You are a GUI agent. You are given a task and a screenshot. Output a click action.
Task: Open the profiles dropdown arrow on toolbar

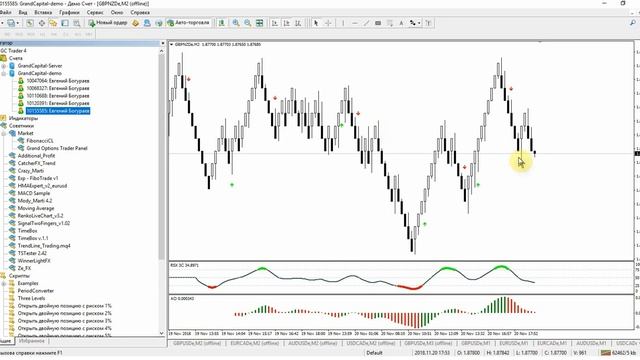pyautogui.click(x=18, y=23)
